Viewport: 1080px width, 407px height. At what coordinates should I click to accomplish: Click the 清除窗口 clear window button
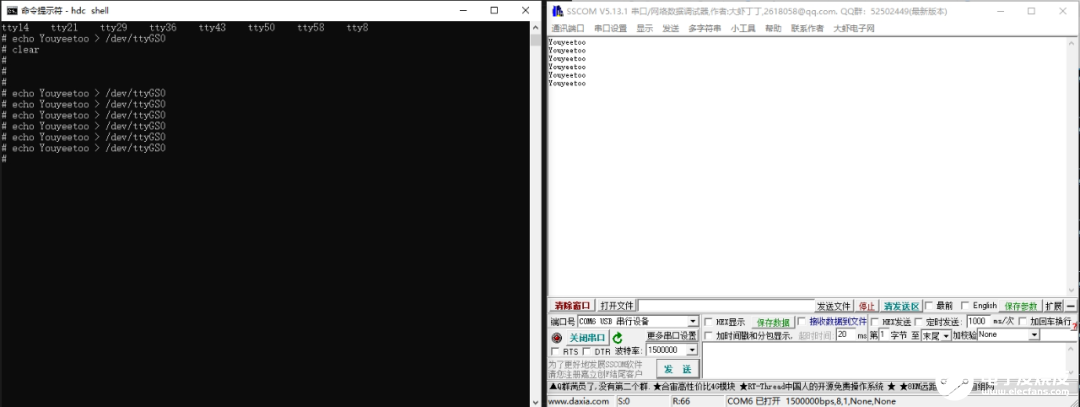(572, 306)
